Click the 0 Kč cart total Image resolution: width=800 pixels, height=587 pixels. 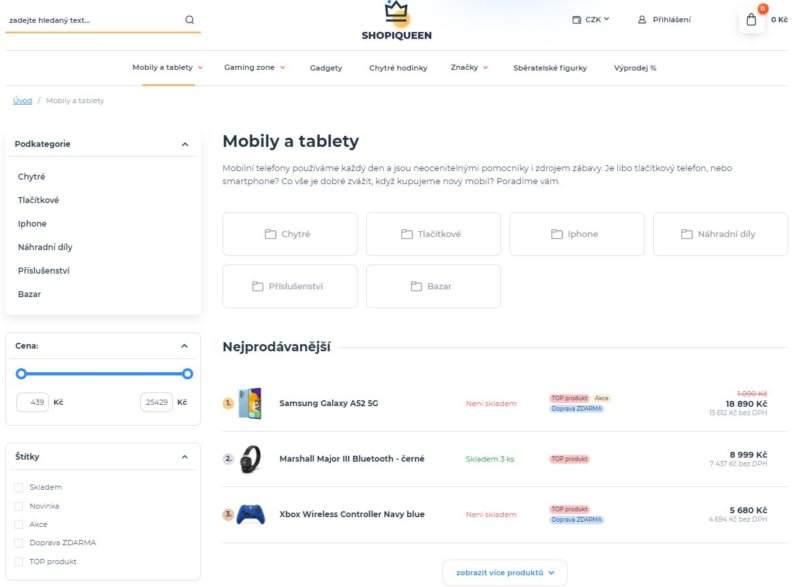click(779, 20)
